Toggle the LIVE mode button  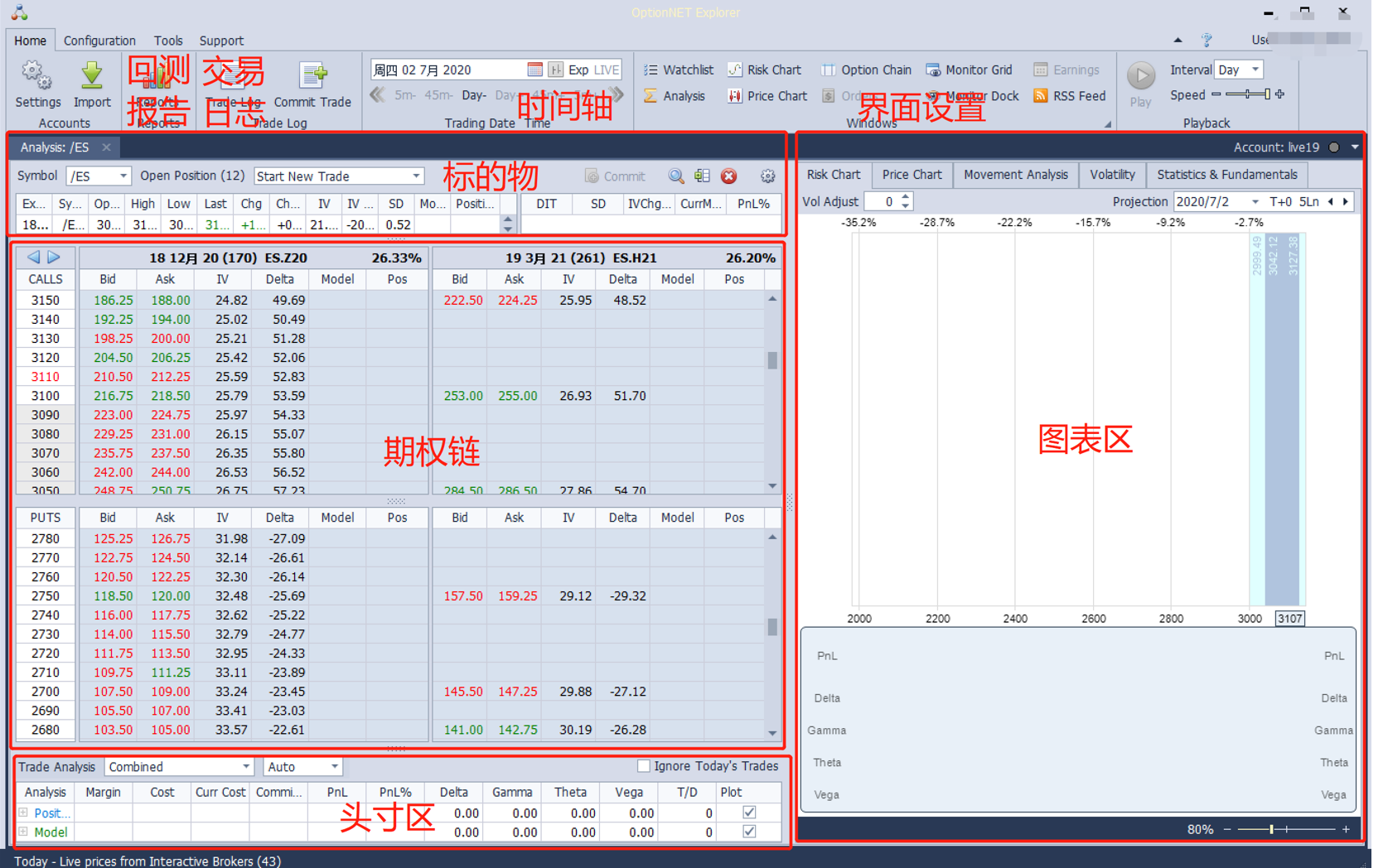pyautogui.click(x=607, y=70)
